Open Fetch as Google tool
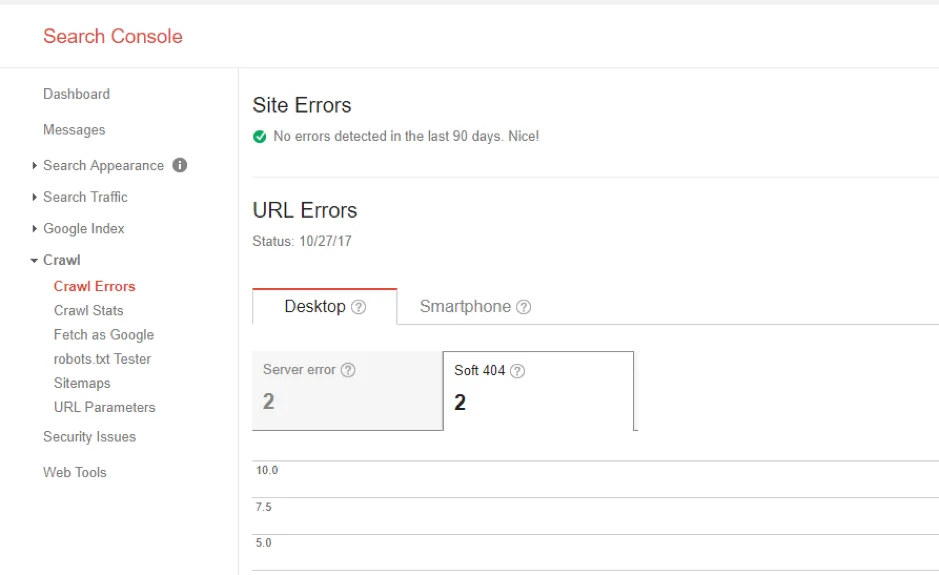The image size is (939, 575). coord(104,335)
